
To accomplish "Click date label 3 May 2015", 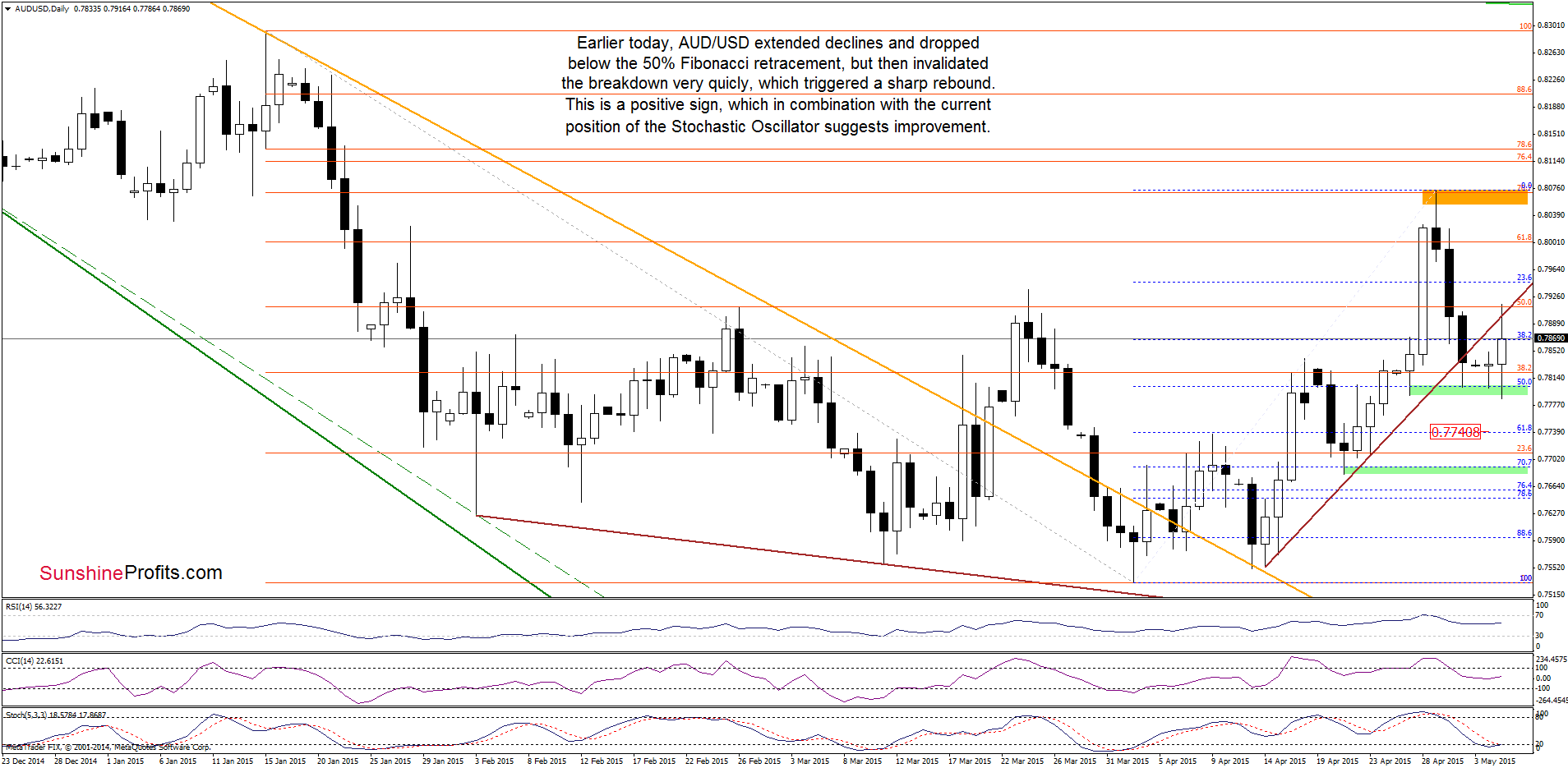I will click(1495, 761).
